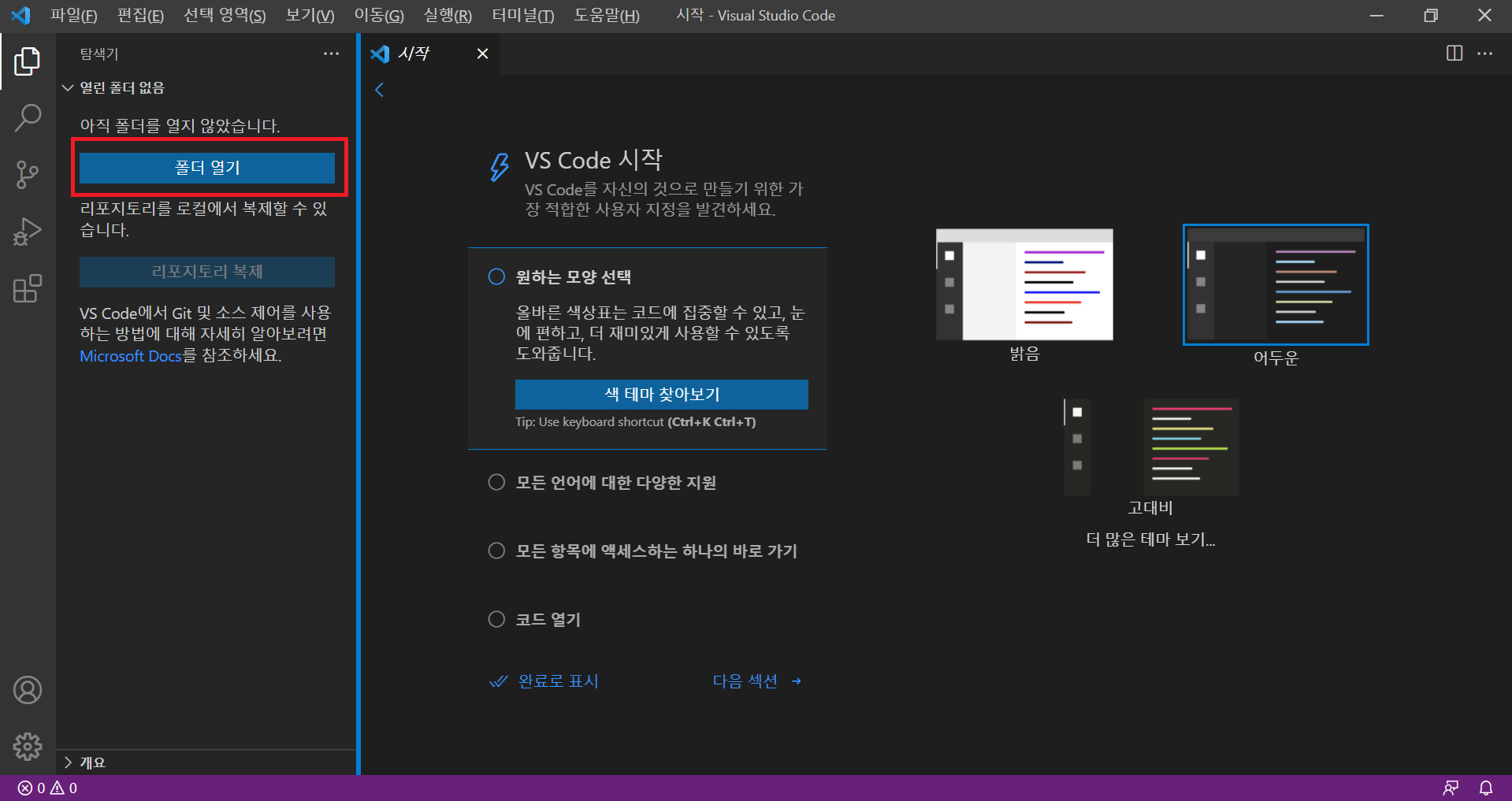Click the VS Code 시작 heading
This screenshot has width=1512, height=801.
(x=593, y=160)
